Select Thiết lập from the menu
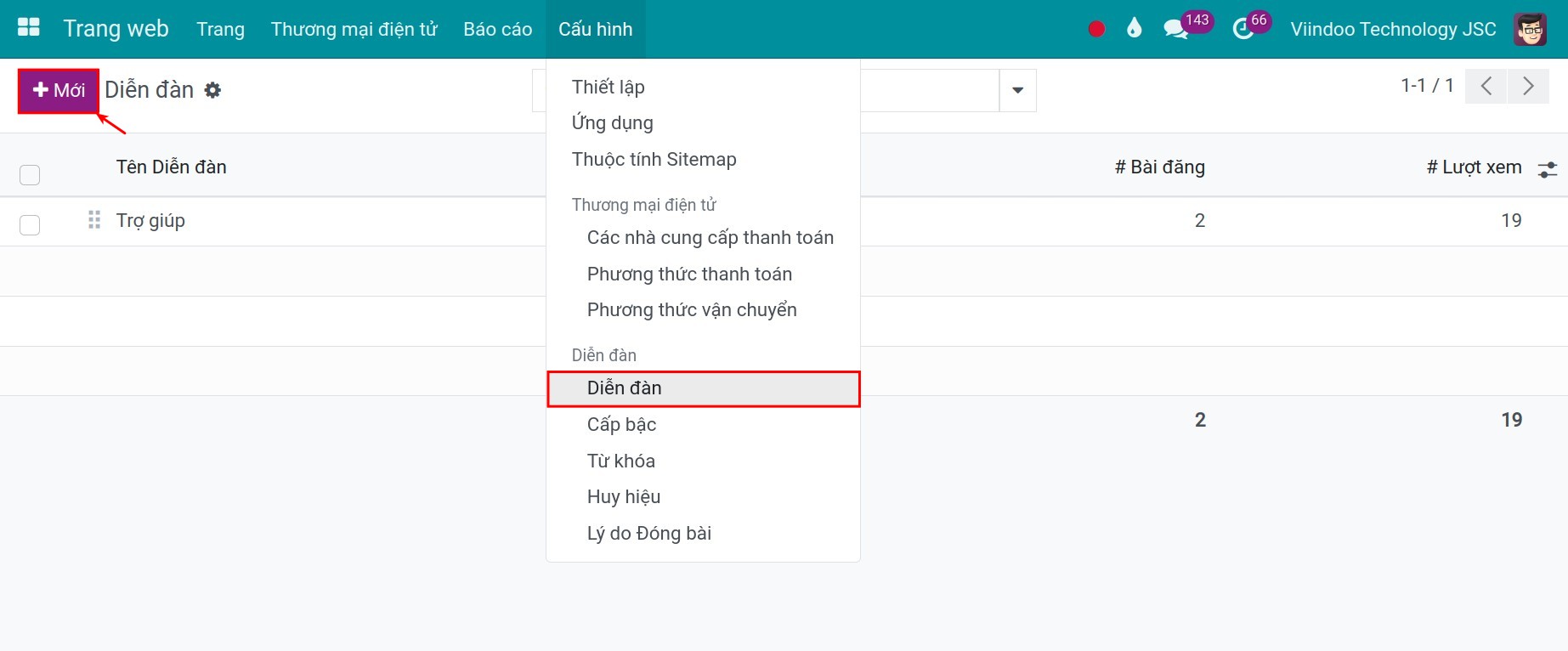The image size is (1568, 651). pyautogui.click(x=609, y=87)
